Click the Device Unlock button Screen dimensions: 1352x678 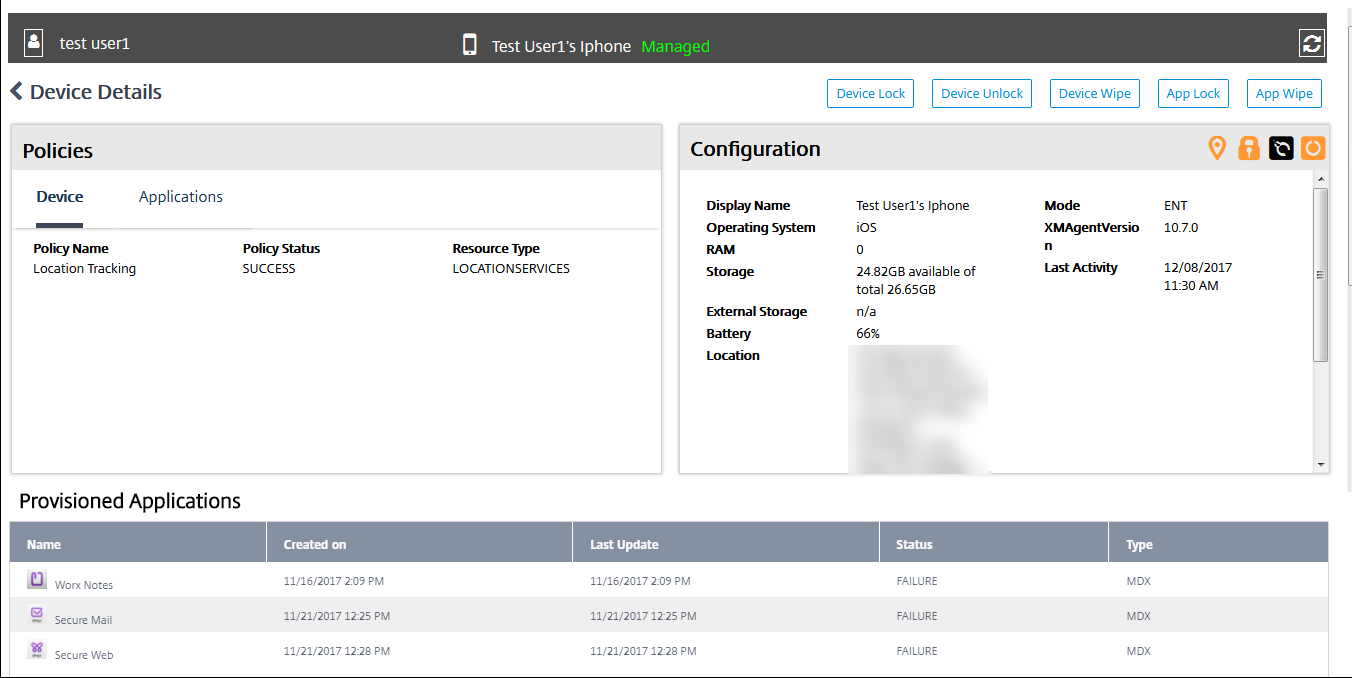pos(982,93)
